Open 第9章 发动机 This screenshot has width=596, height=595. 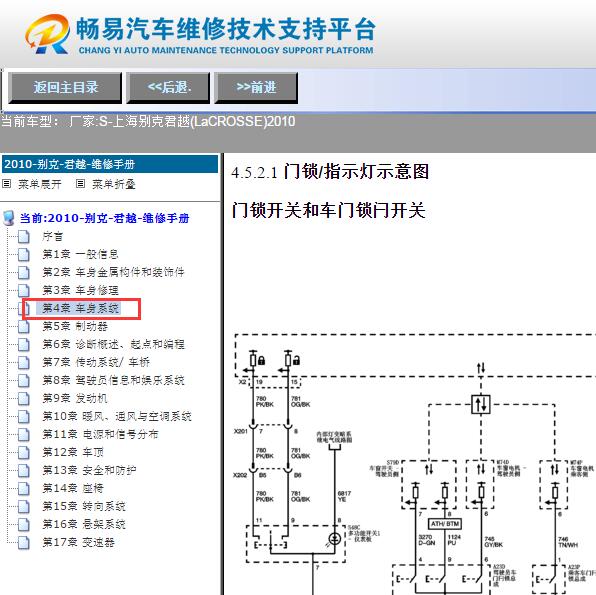coord(74,398)
